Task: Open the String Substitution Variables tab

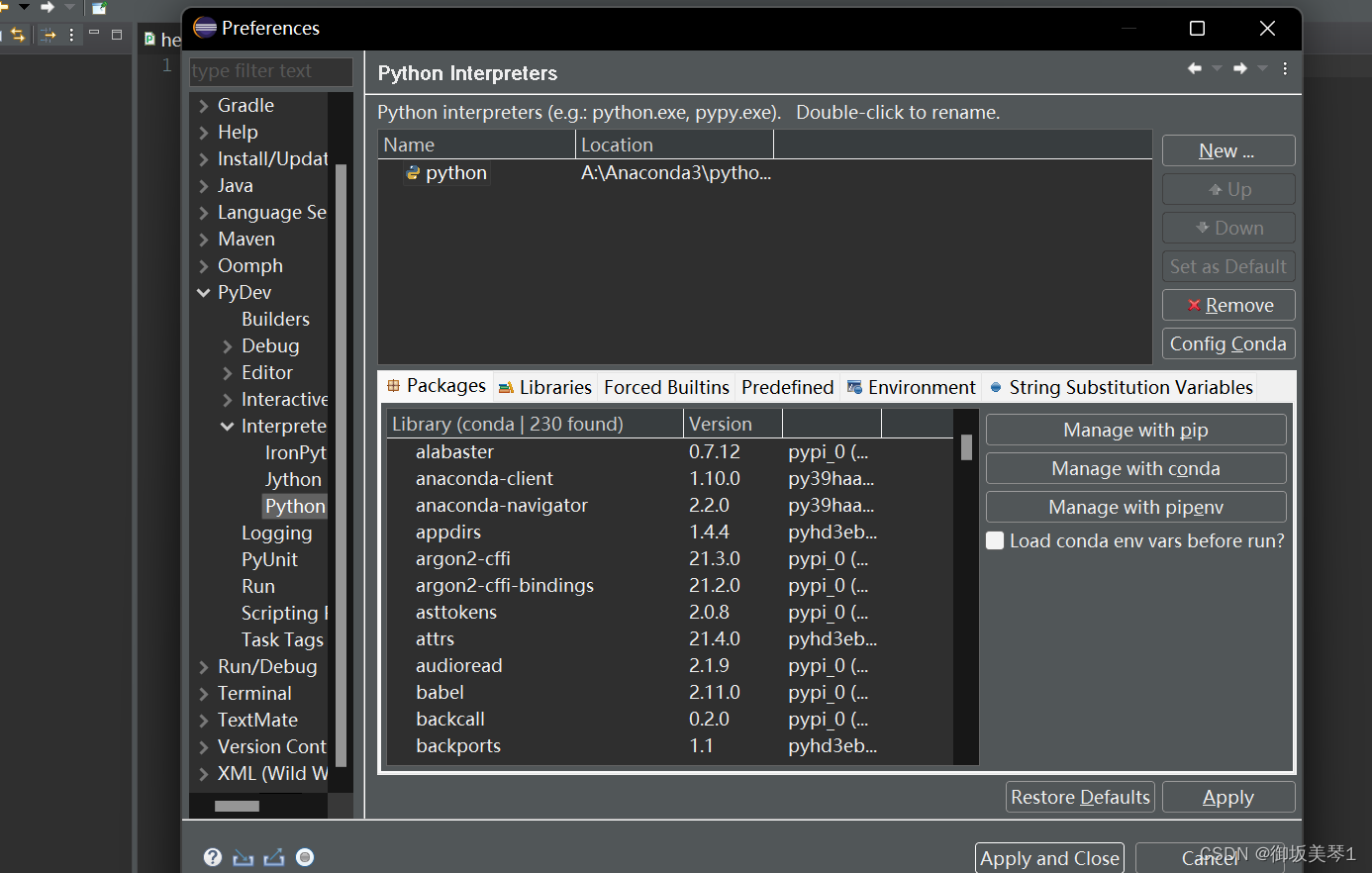Action: [x=1122, y=387]
